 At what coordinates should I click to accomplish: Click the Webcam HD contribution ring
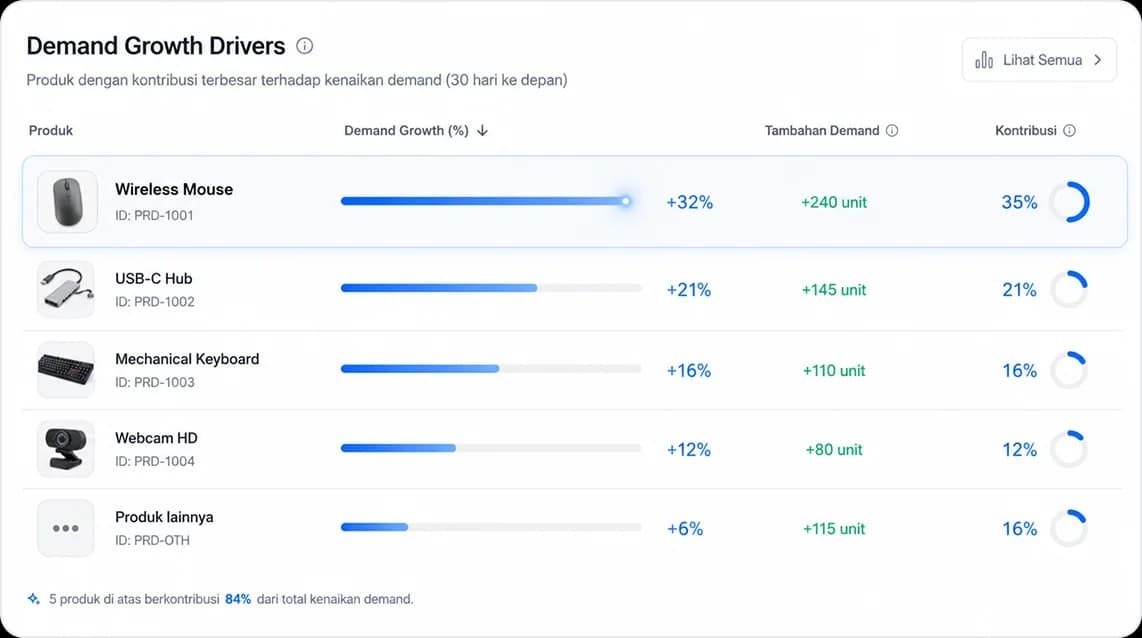pyautogui.click(x=1069, y=449)
